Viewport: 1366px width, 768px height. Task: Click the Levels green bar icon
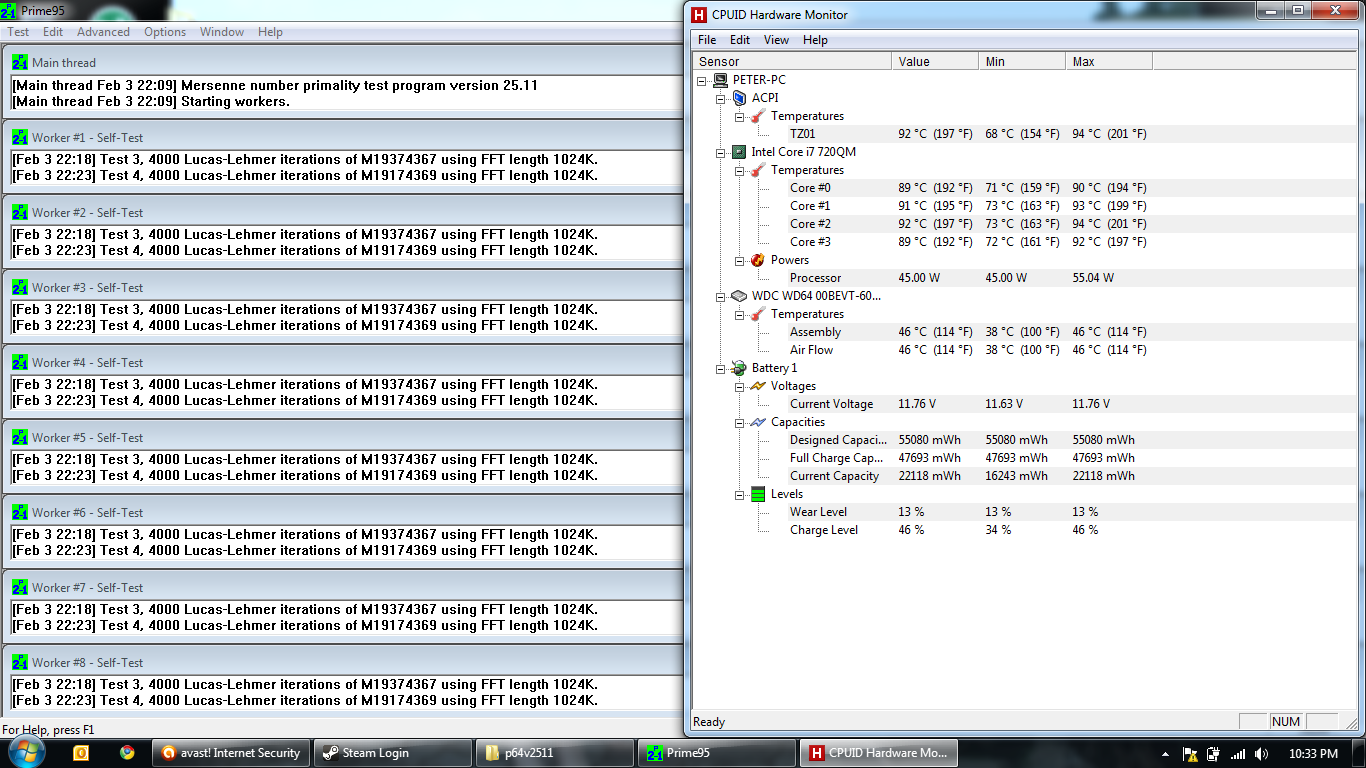coord(758,494)
